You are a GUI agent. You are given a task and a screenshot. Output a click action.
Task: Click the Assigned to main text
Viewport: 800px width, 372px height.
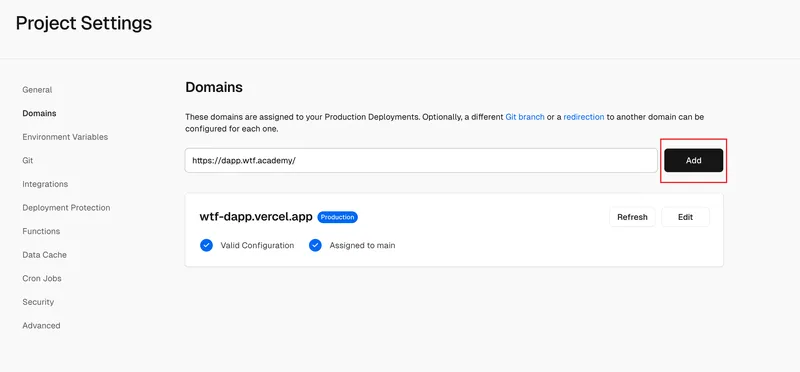click(362, 245)
